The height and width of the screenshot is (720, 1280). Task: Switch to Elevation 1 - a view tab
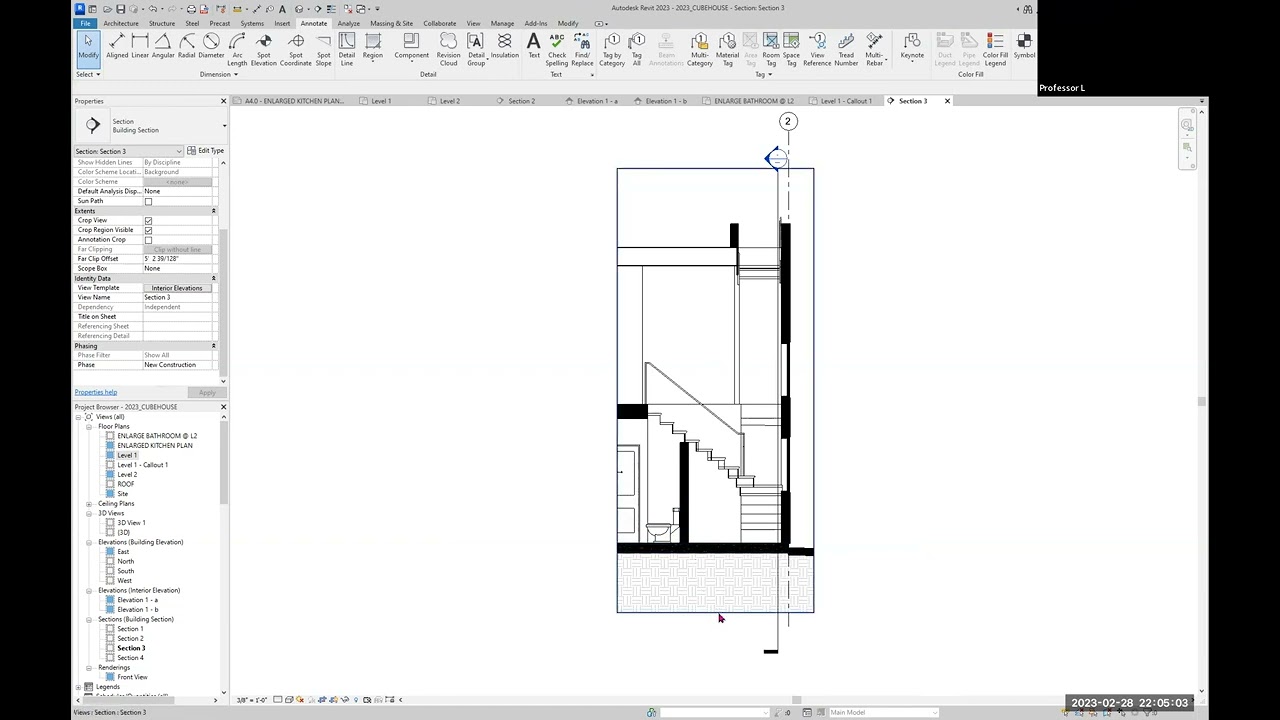(x=597, y=101)
